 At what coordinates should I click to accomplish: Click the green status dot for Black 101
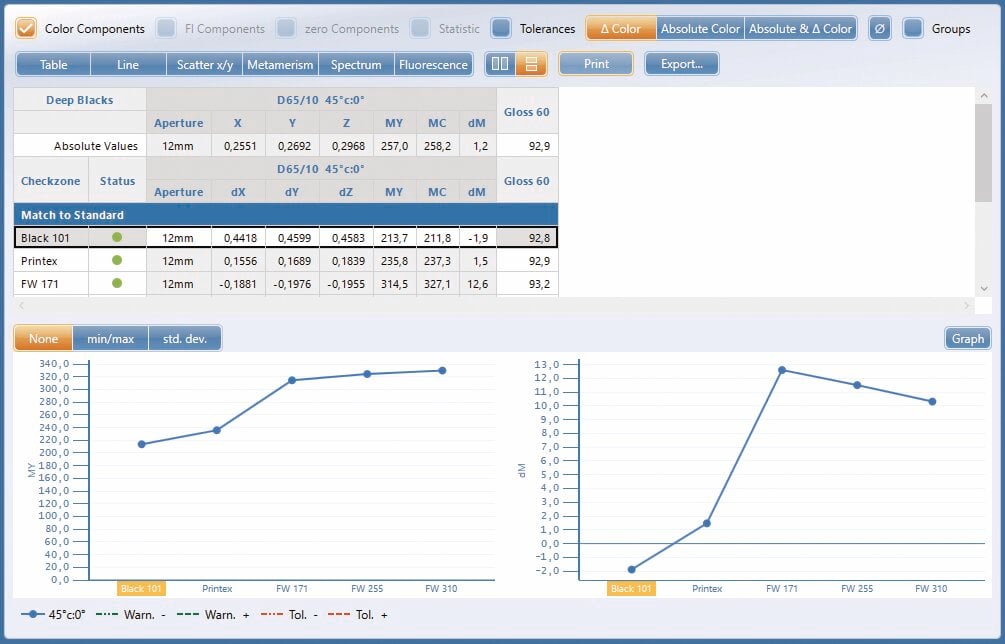117,237
